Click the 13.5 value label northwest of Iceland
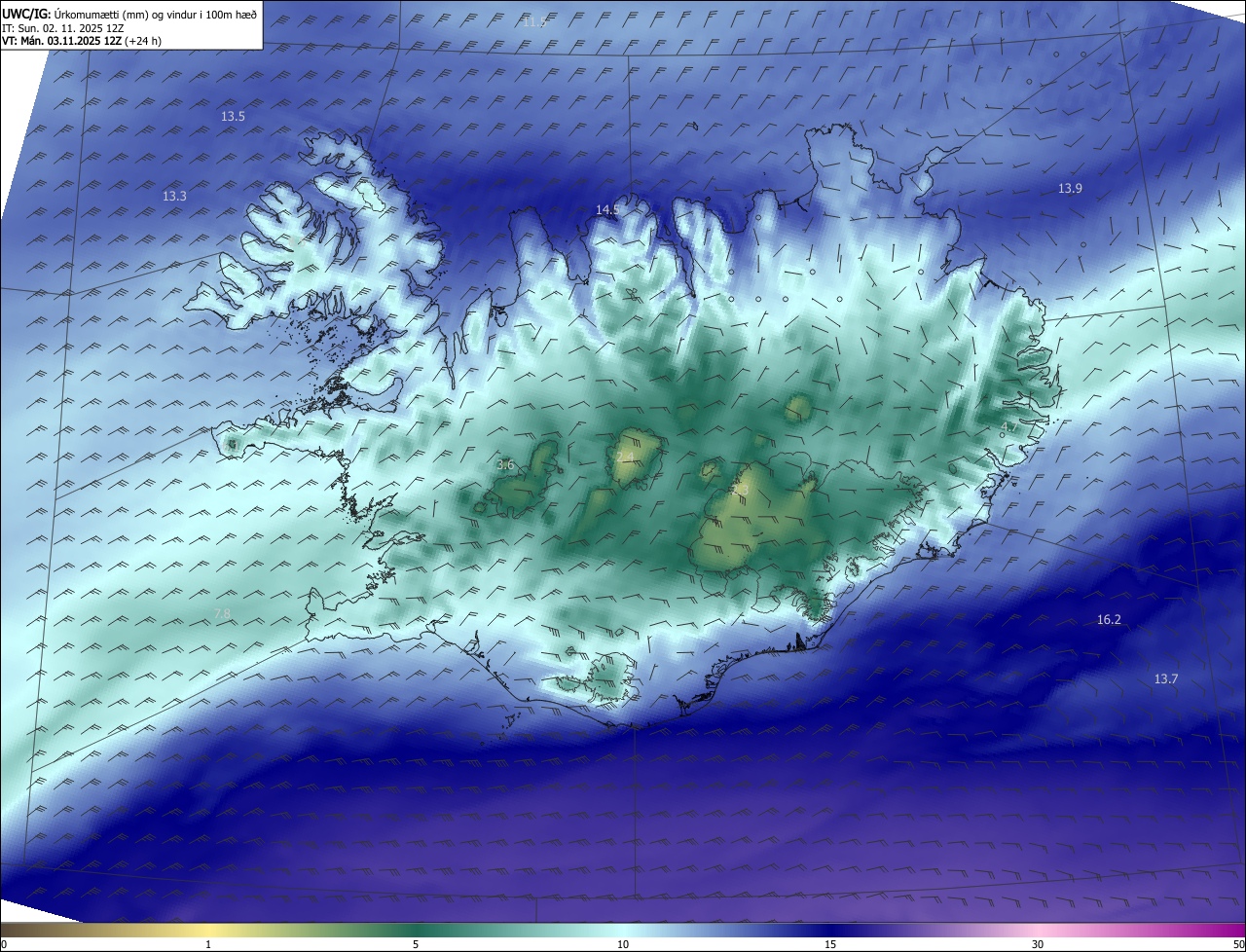Screen dimensions: 1246x952 (x=233, y=116)
